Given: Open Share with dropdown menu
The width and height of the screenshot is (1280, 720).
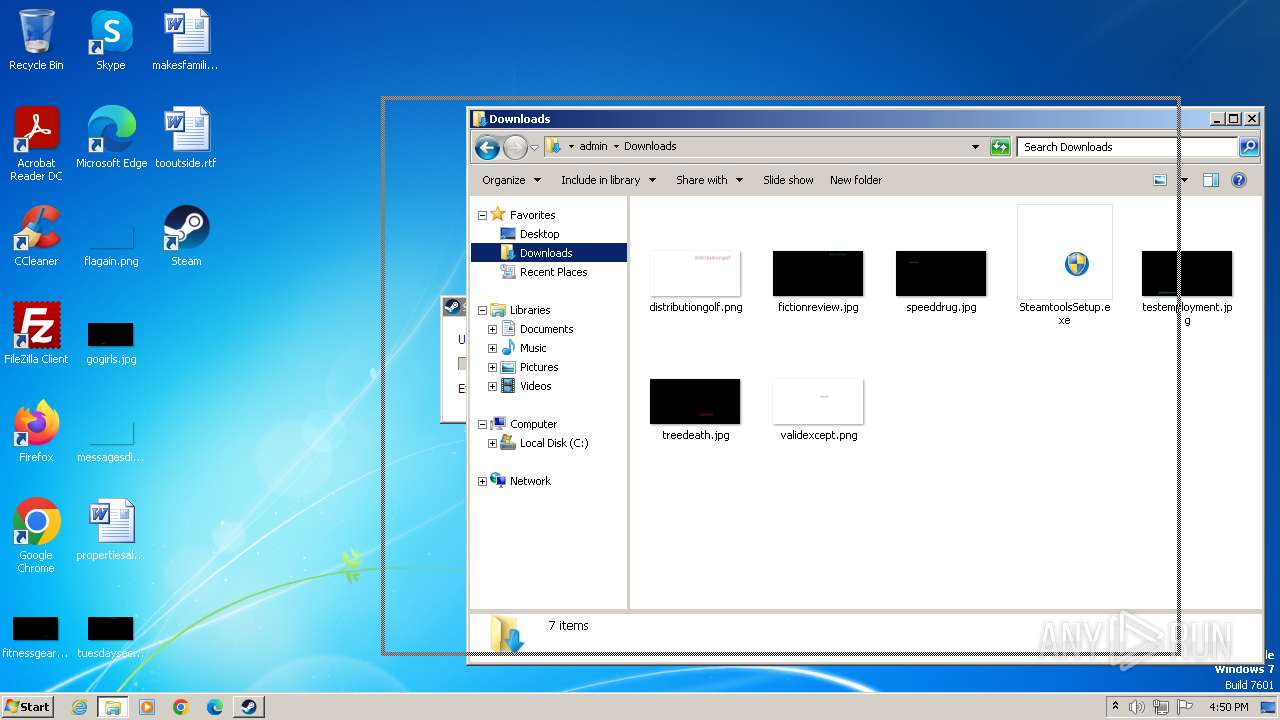Looking at the screenshot, I should coord(709,180).
